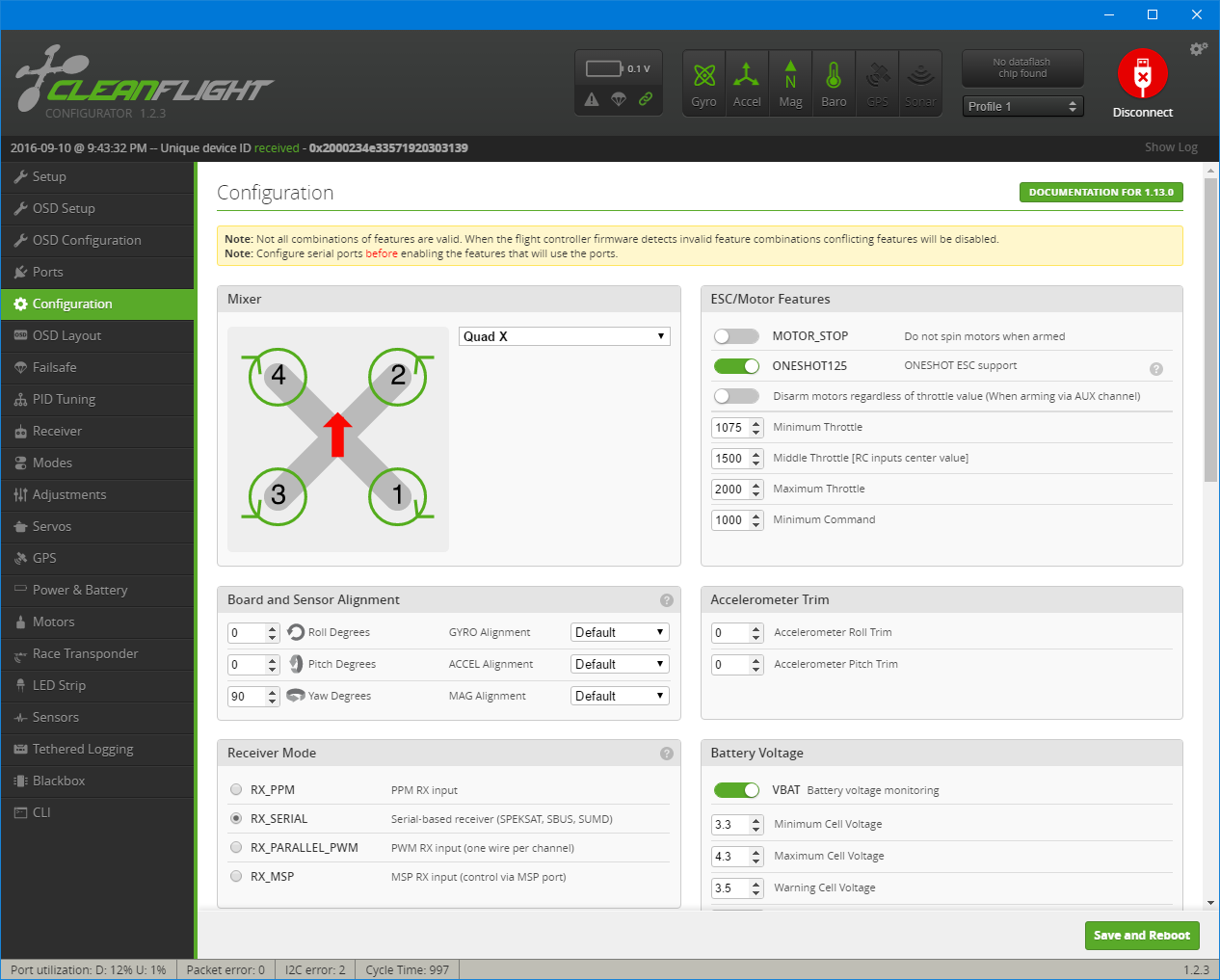Click the Receiver Mode help icon
1220x980 pixels.
click(x=666, y=754)
